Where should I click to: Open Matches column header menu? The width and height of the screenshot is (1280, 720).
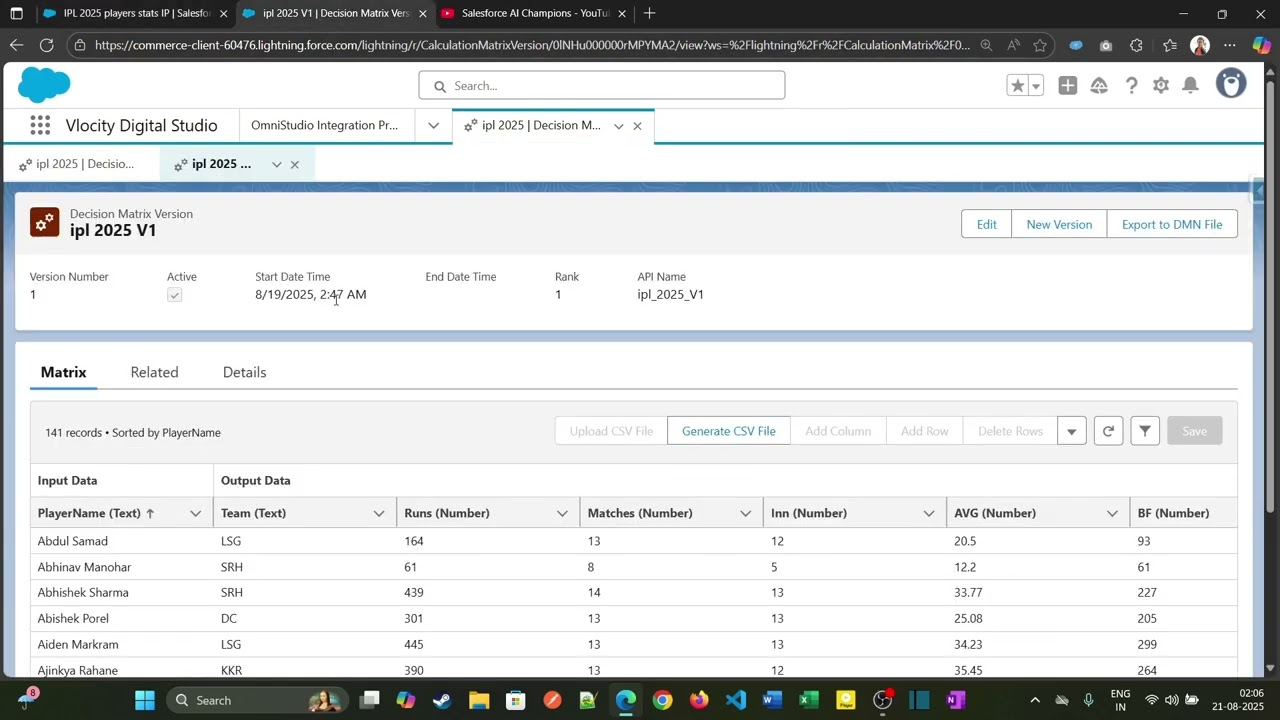click(745, 513)
